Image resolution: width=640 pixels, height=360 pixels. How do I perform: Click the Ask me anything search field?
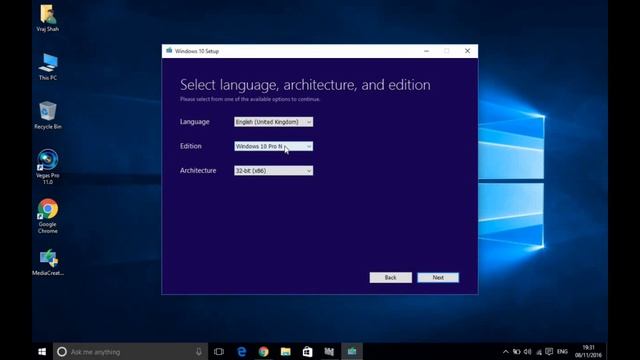click(x=131, y=351)
